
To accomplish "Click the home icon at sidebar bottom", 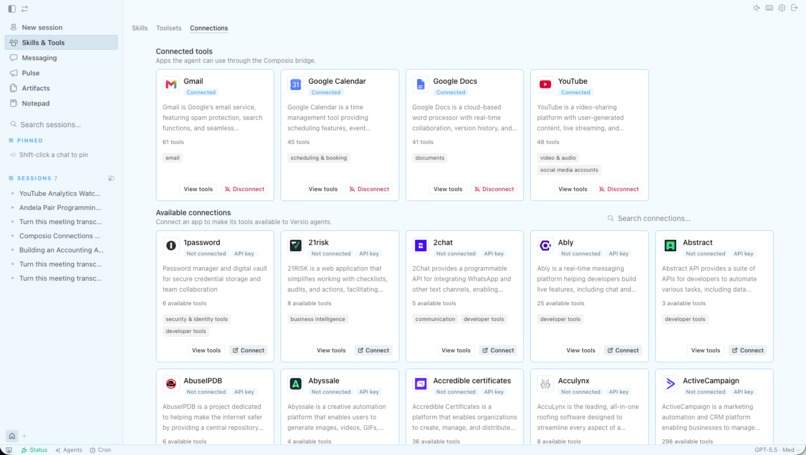I will point(12,436).
